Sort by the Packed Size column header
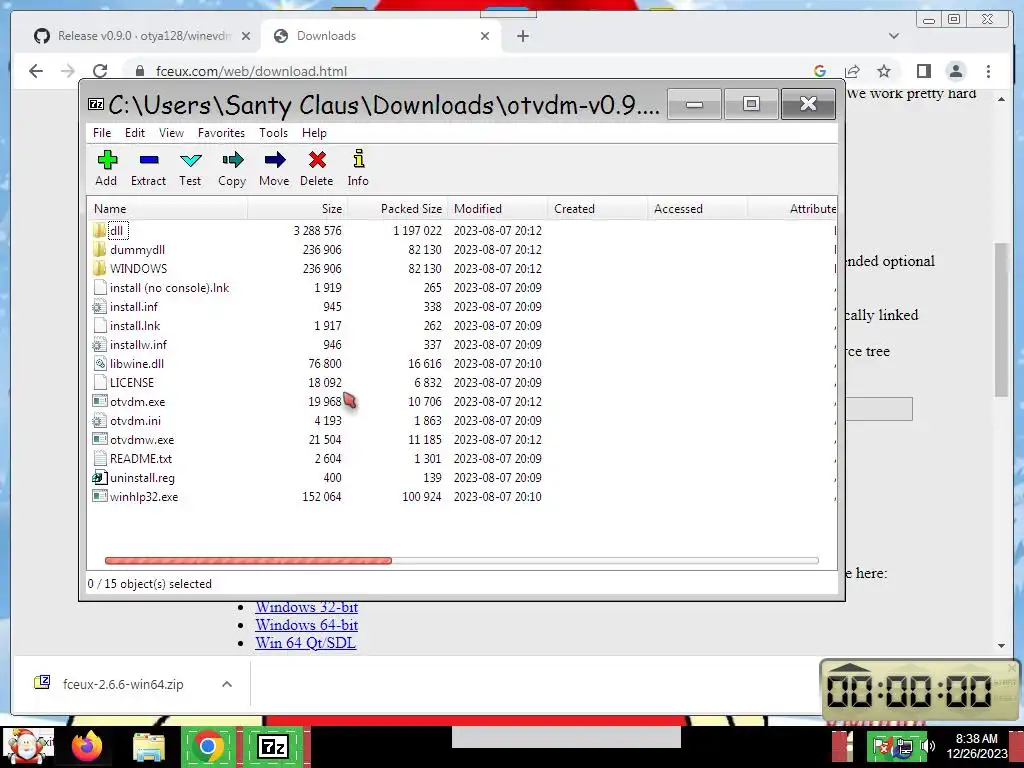The height and width of the screenshot is (768, 1024). (397, 208)
